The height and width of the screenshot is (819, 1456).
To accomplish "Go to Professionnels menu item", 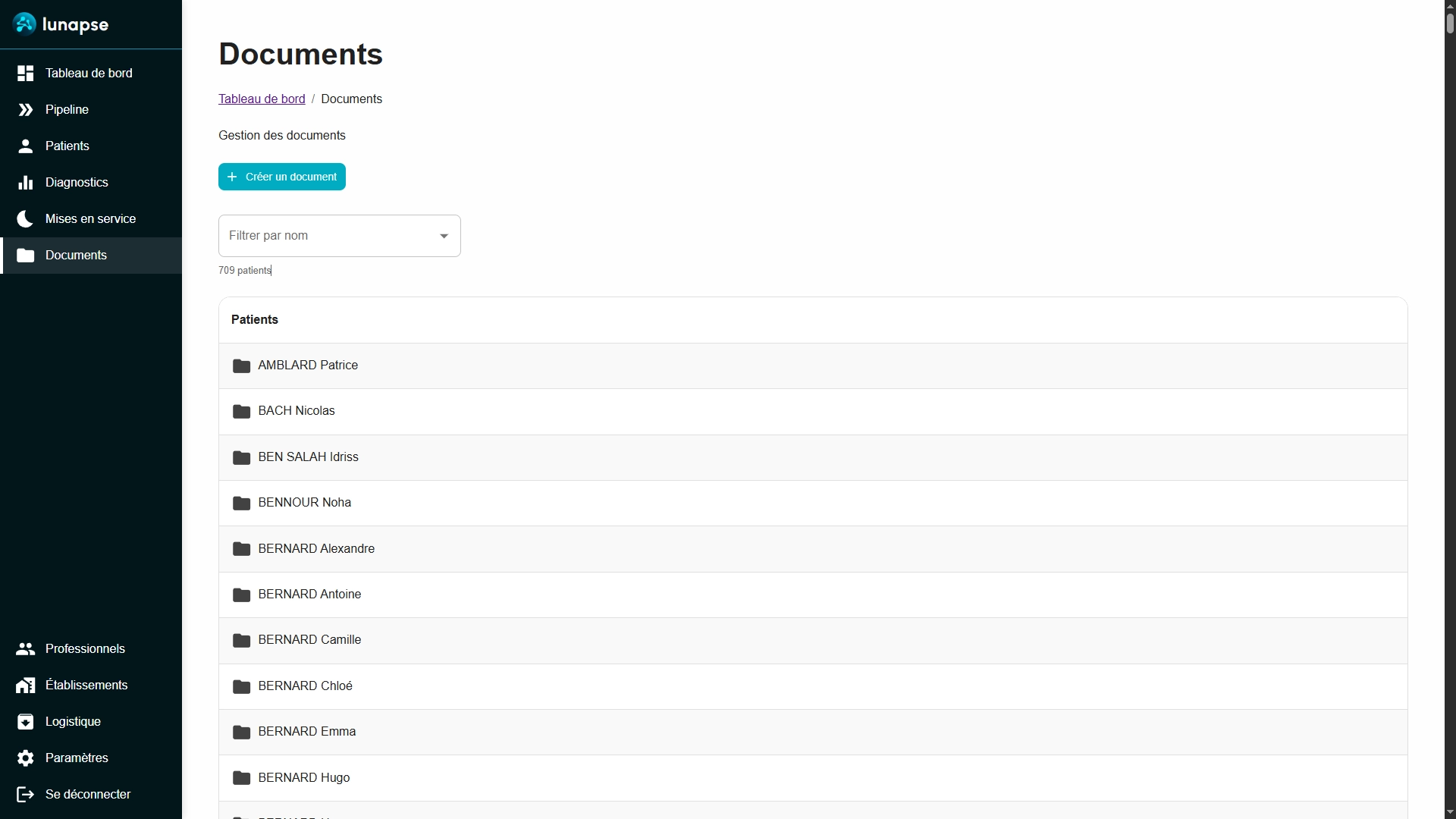I will pos(85,648).
